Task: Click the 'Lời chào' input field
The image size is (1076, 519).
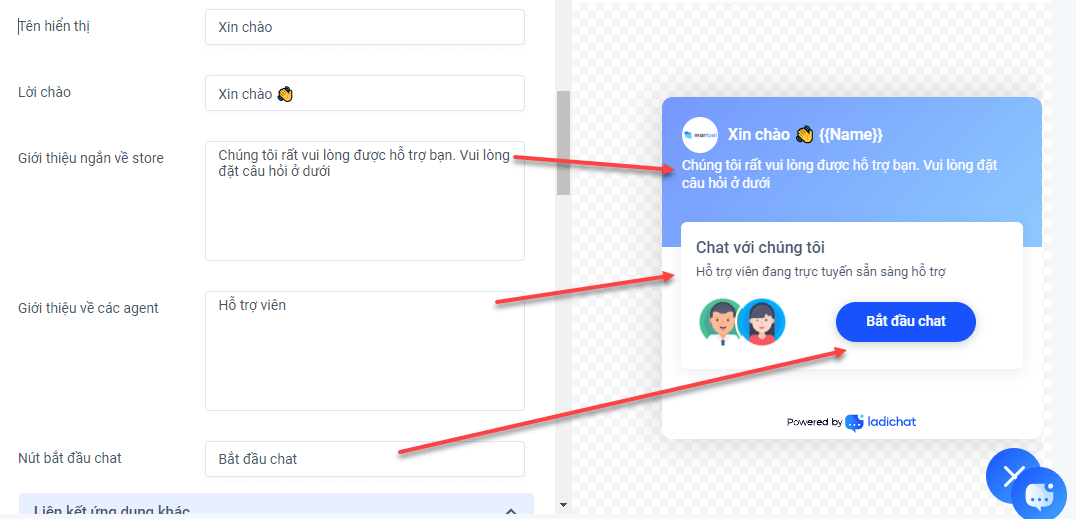Action: pos(364,93)
